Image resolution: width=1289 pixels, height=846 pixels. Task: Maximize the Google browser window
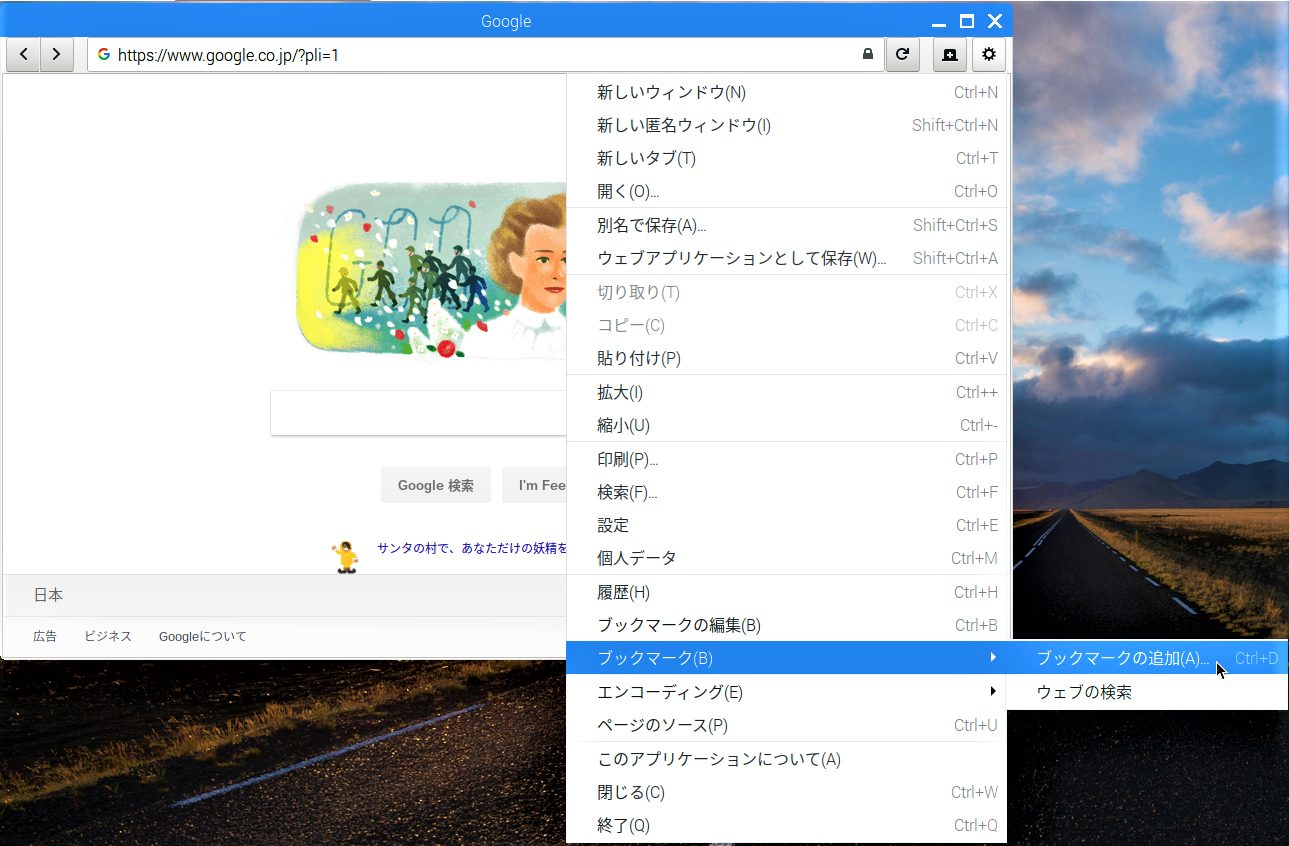point(967,21)
